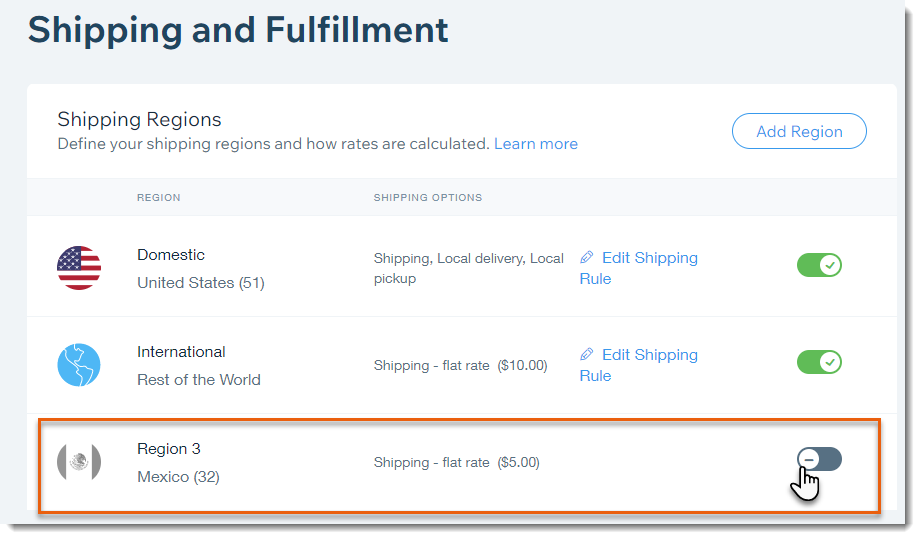Click pencil icon in International row

pos(586,354)
